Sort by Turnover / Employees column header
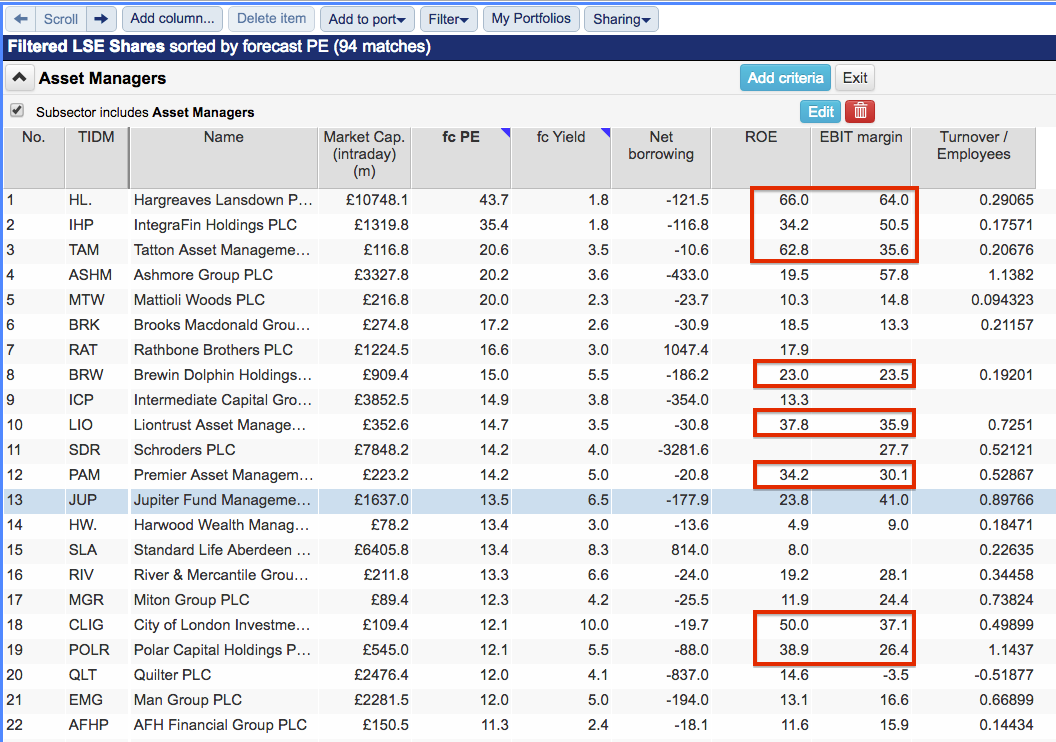Viewport: 1056px width, 742px height. point(973,158)
